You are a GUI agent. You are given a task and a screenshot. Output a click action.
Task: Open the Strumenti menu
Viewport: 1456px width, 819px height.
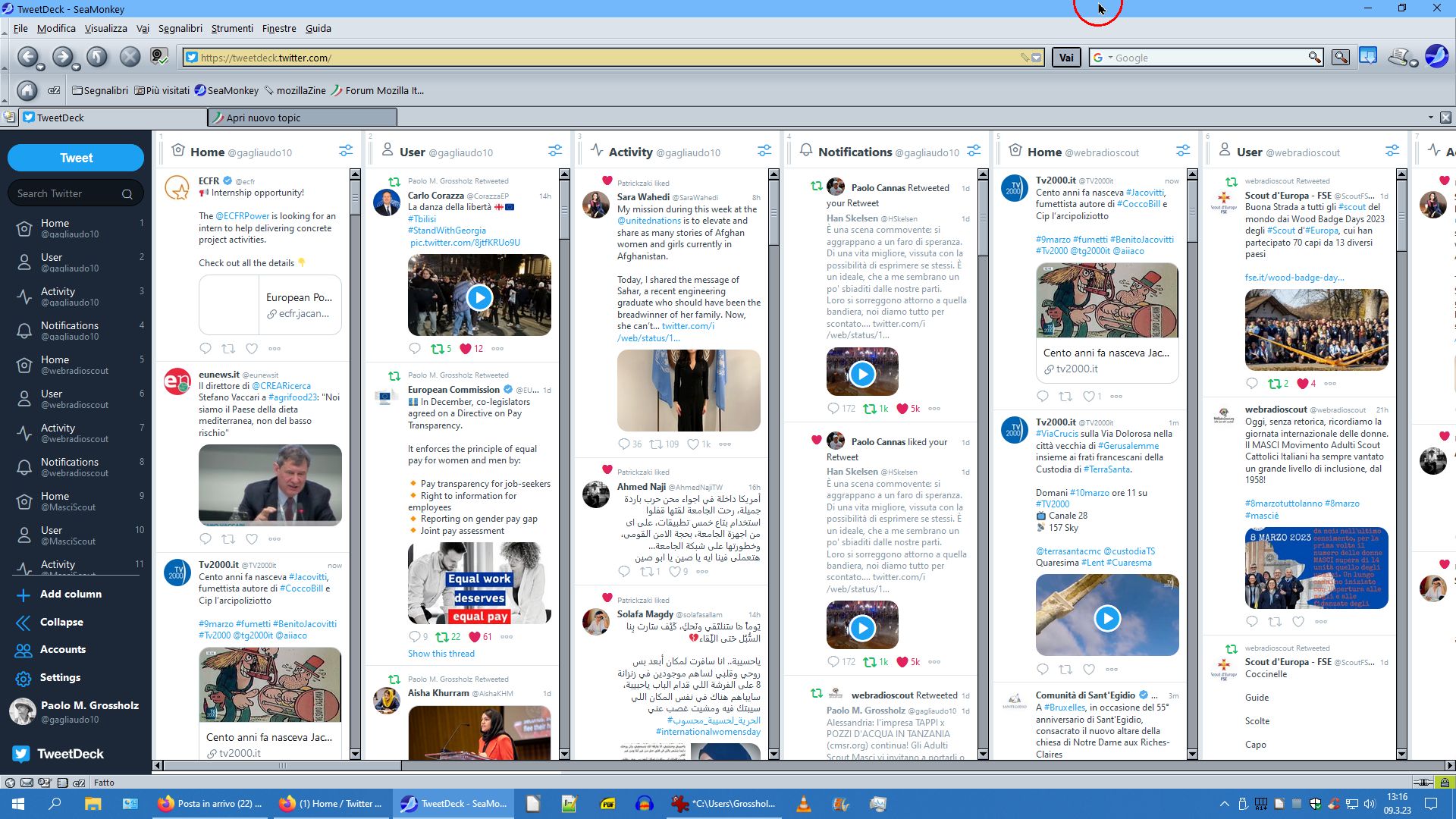point(232,28)
